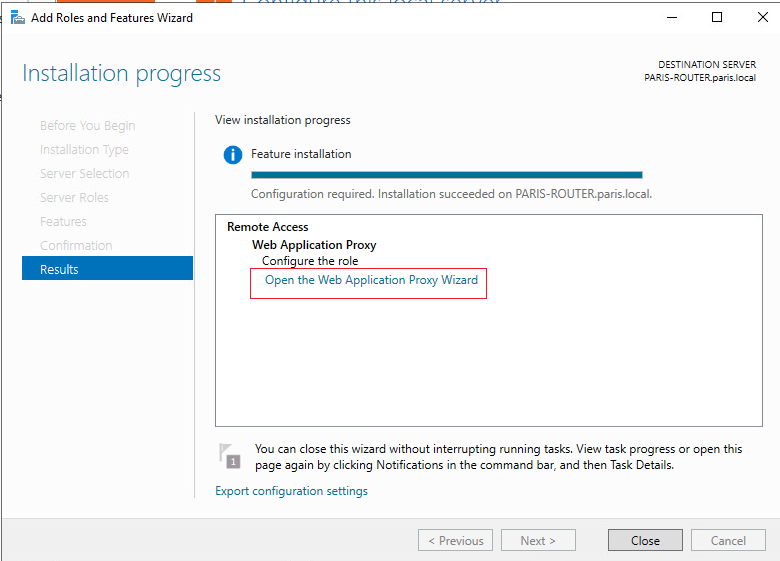This screenshot has width=780, height=561.
Task: Click the Next button
Action: point(538,540)
